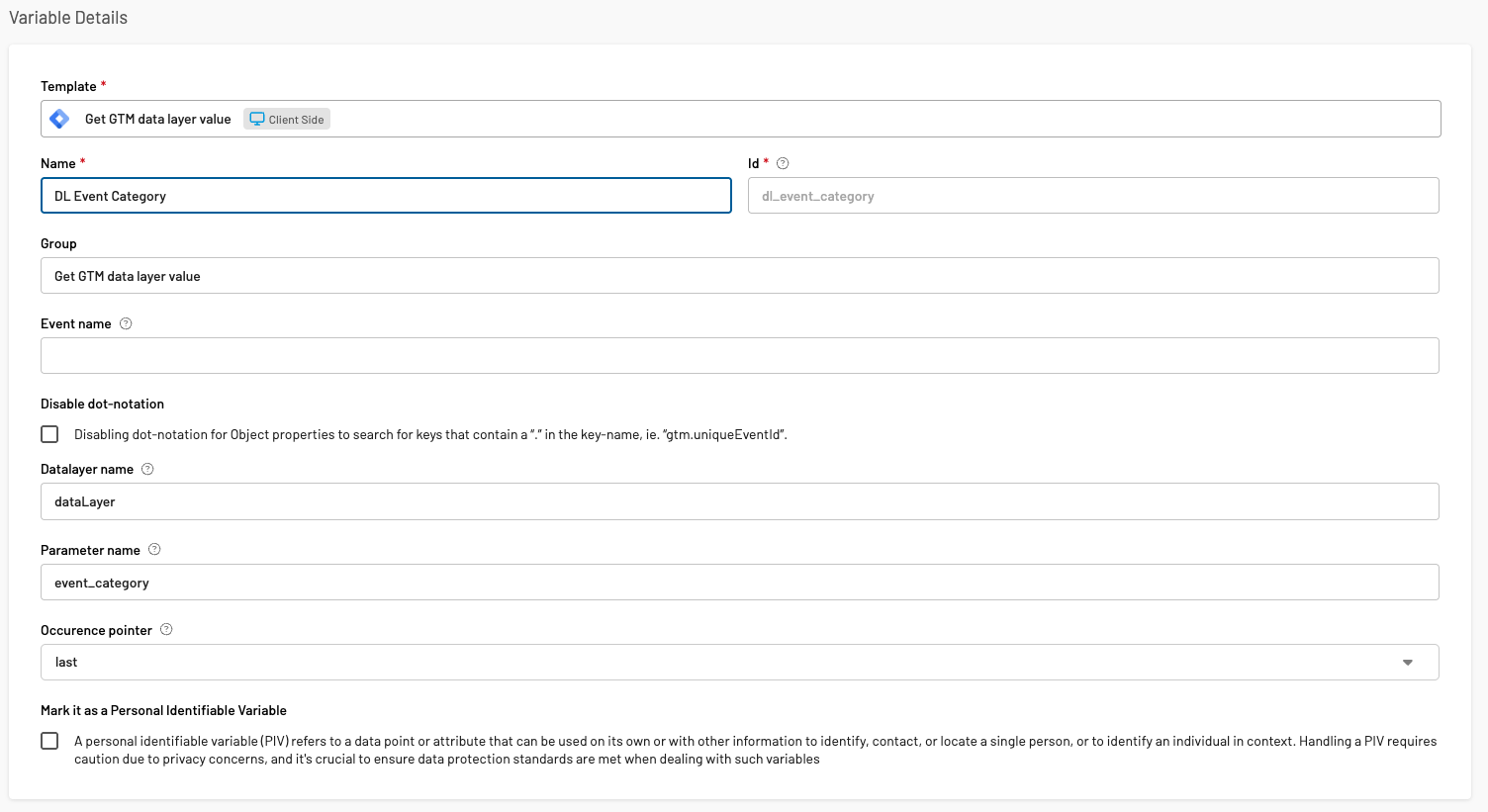Click the empty Event name input
The image size is (1488, 812).
click(739, 356)
